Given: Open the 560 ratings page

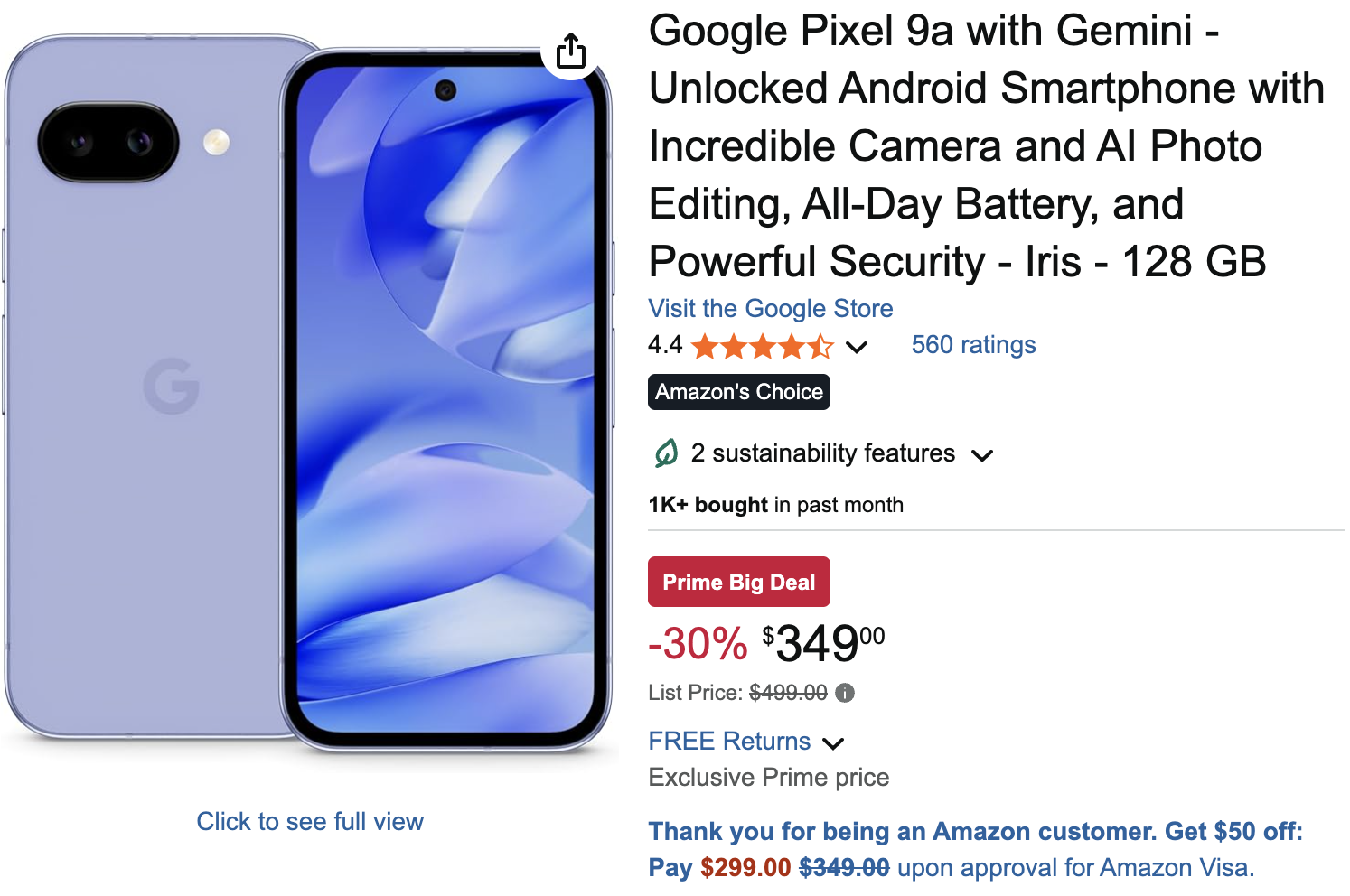Looking at the screenshot, I should (972, 344).
